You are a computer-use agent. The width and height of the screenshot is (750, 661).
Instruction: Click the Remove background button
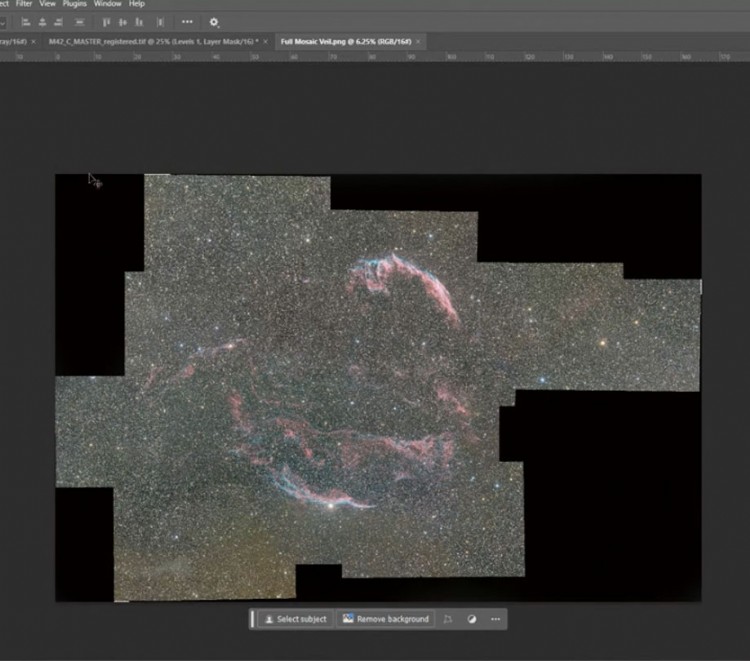click(x=386, y=619)
